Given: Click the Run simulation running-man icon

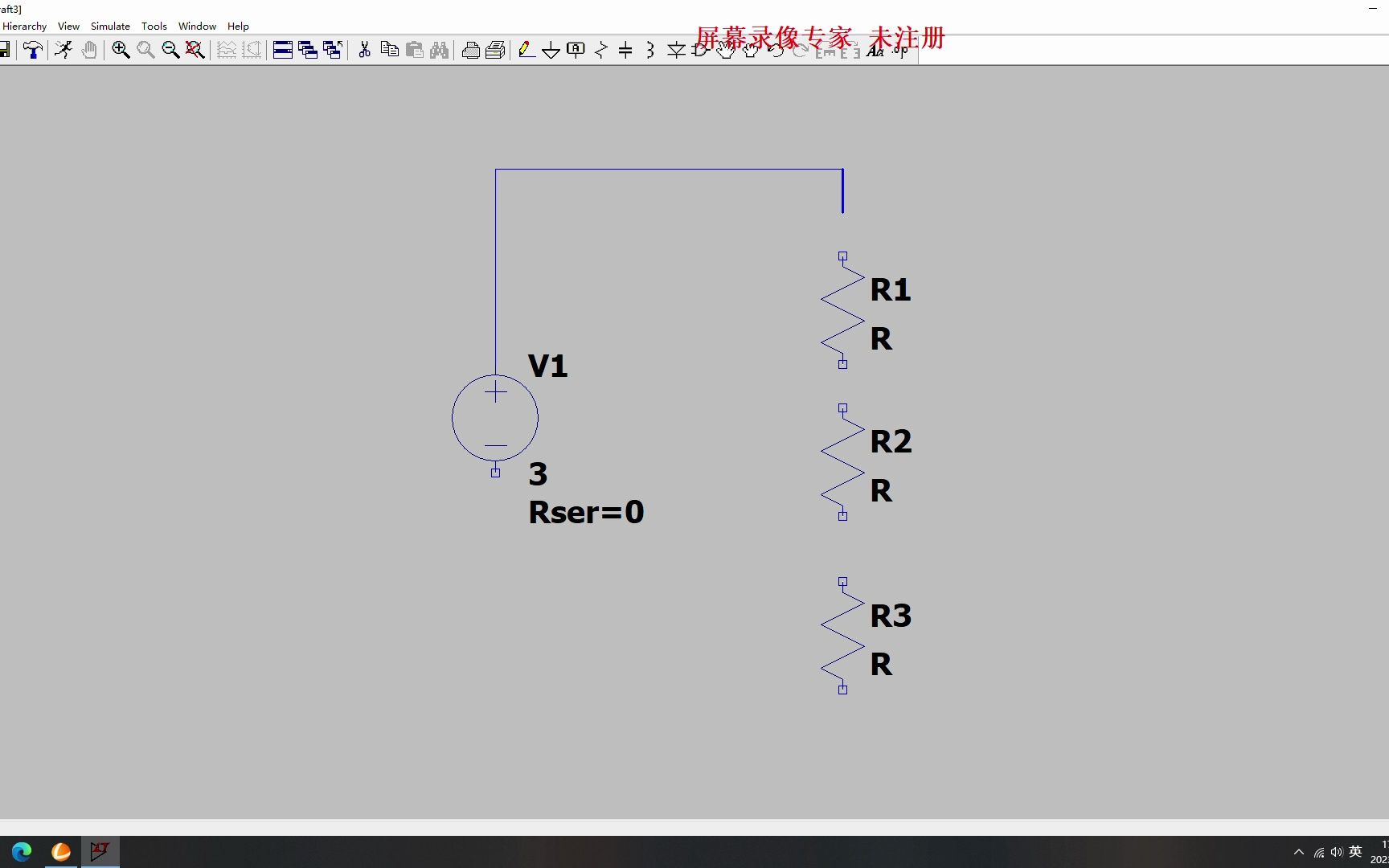Looking at the screenshot, I should coord(64,50).
